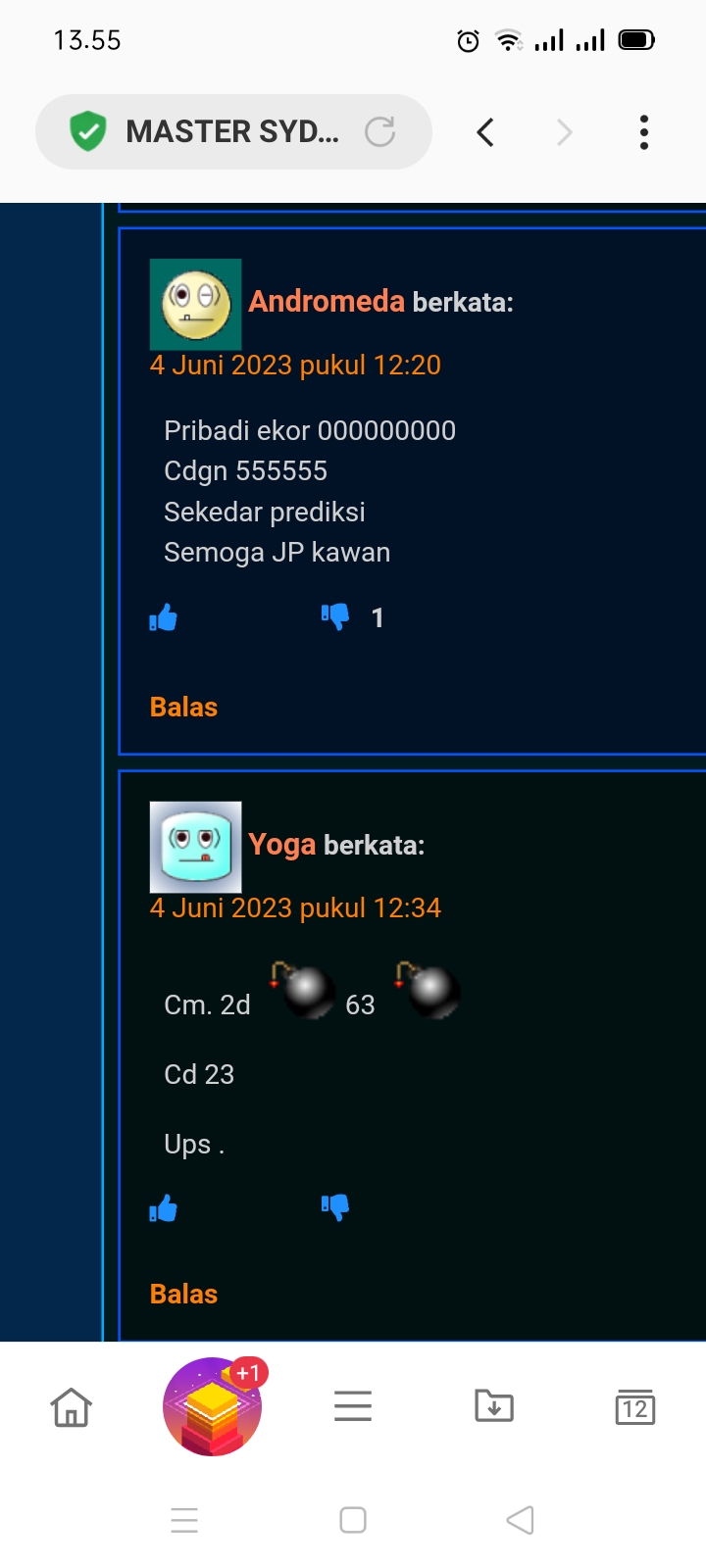Image resolution: width=706 pixels, height=1568 pixels.
Task: Dislike Andromeda's comment with thumbs down
Action: (x=335, y=616)
